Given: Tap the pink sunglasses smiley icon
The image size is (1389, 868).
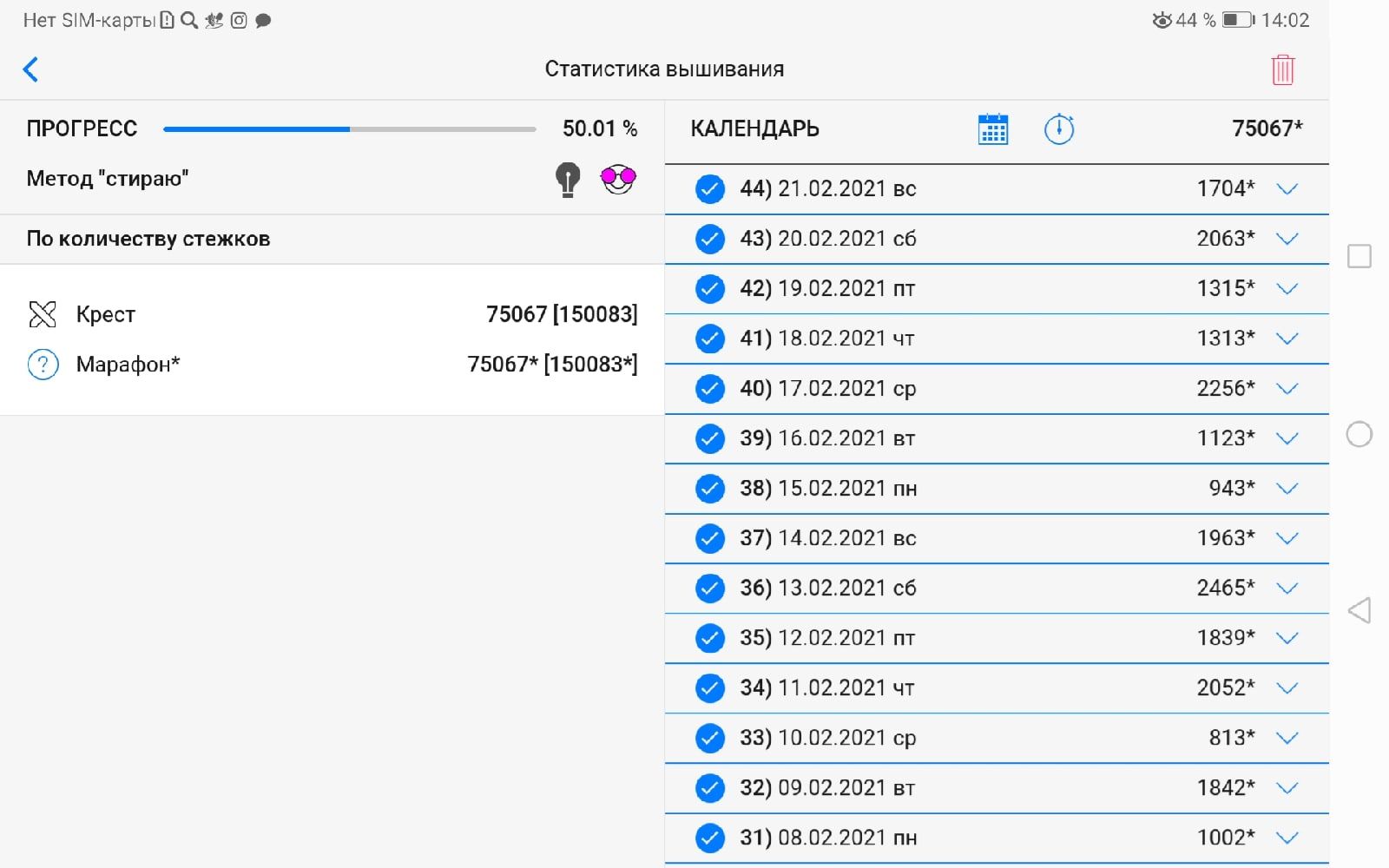Looking at the screenshot, I should coord(618,179).
